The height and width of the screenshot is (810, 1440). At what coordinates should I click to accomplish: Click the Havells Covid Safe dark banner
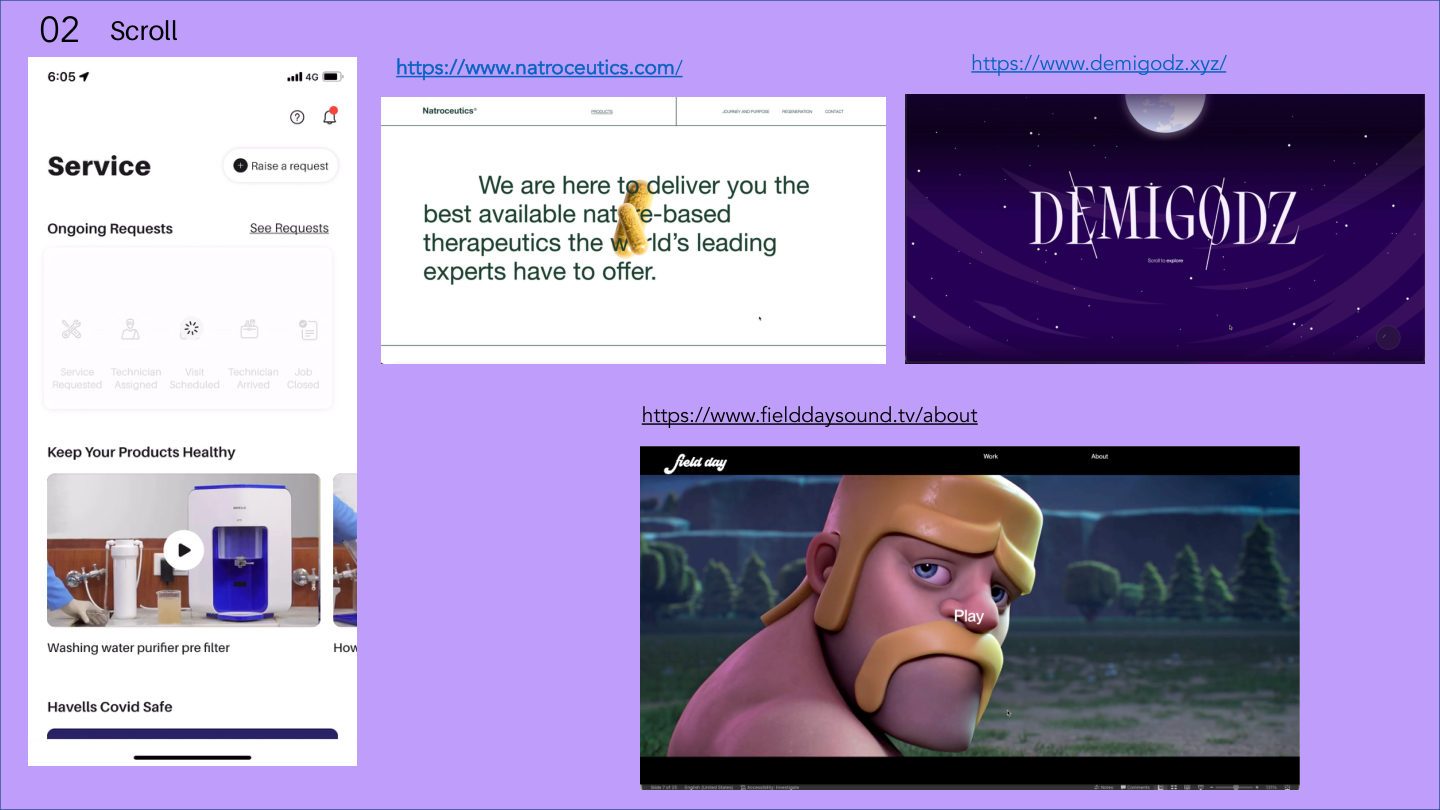(x=192, y=734)
